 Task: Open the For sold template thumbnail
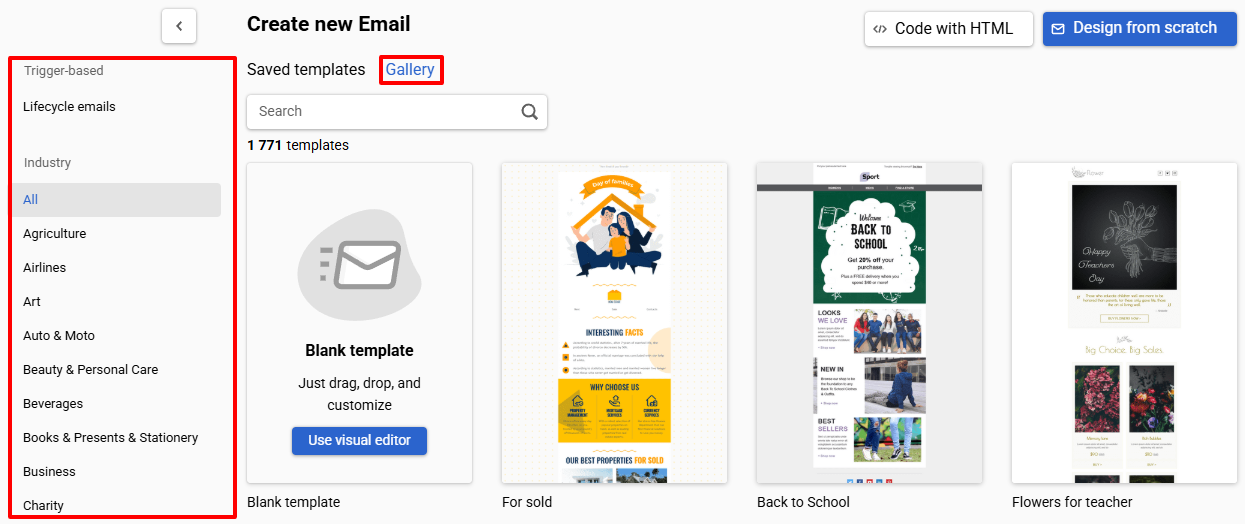[x=614, y=323]
